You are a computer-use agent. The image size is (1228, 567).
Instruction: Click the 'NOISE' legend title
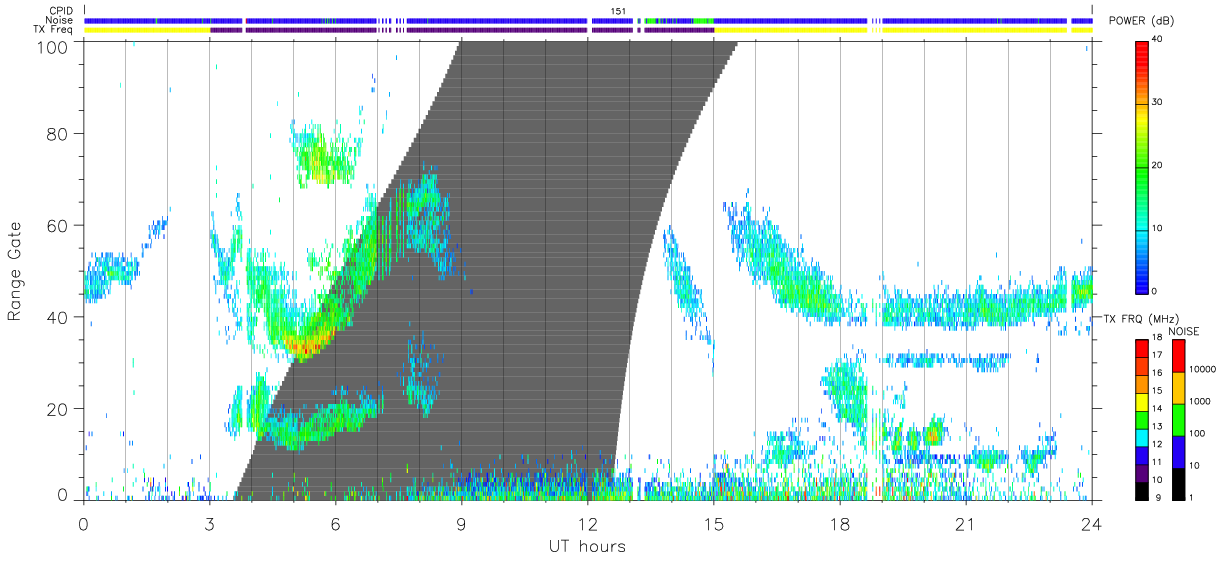pos(1185,331)
